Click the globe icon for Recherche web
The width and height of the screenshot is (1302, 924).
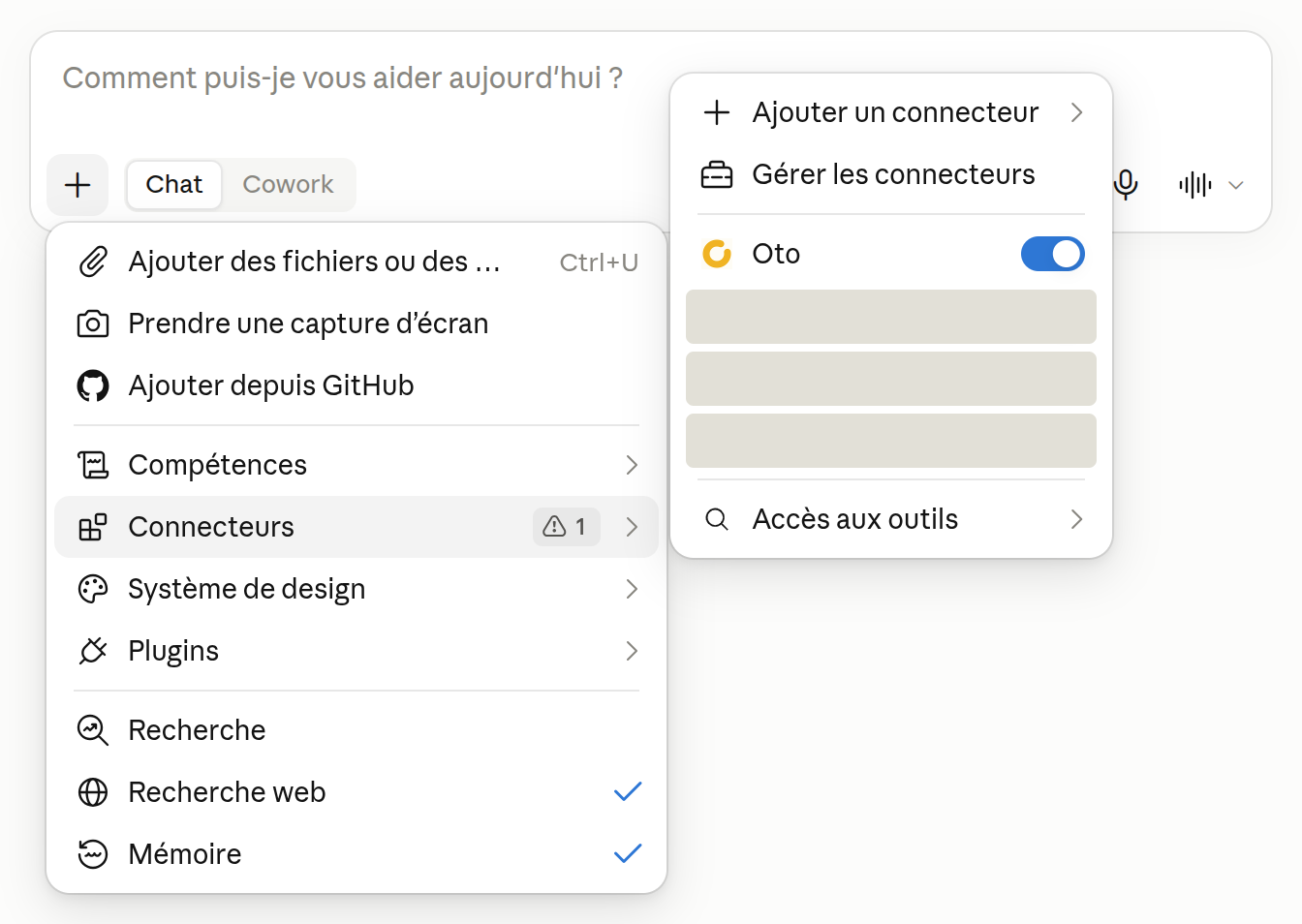click(93, 792)
